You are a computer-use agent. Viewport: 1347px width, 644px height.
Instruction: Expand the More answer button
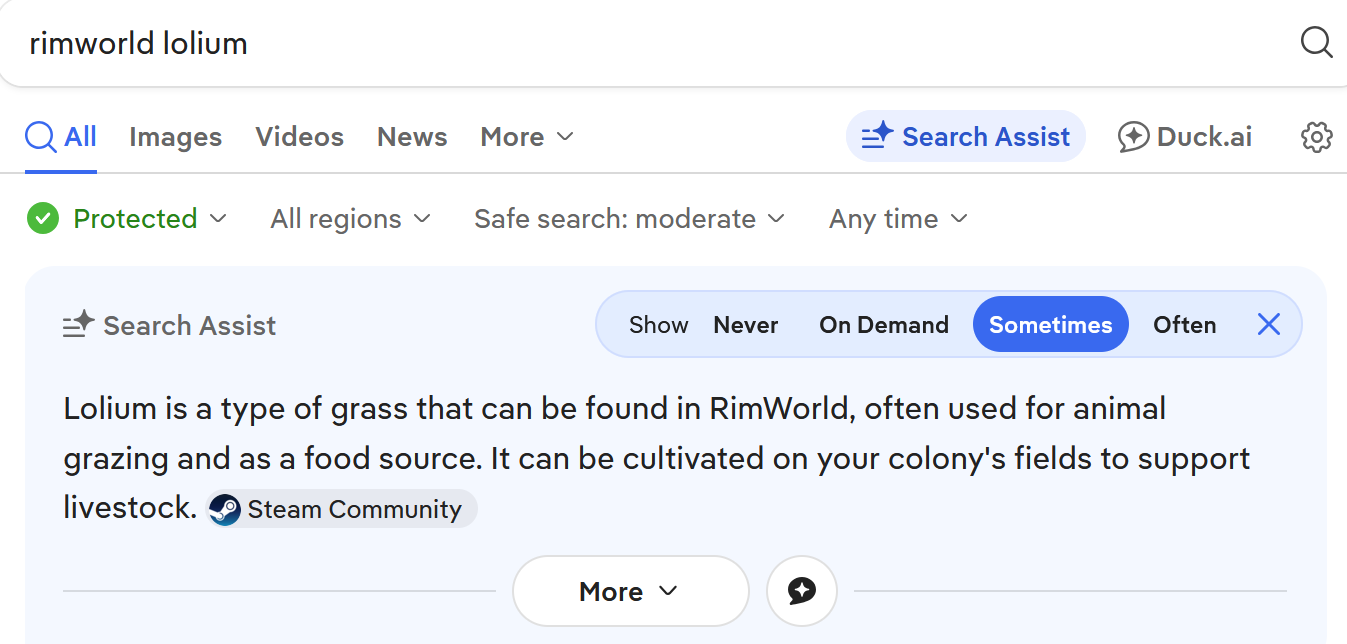[x=630, y=591]
